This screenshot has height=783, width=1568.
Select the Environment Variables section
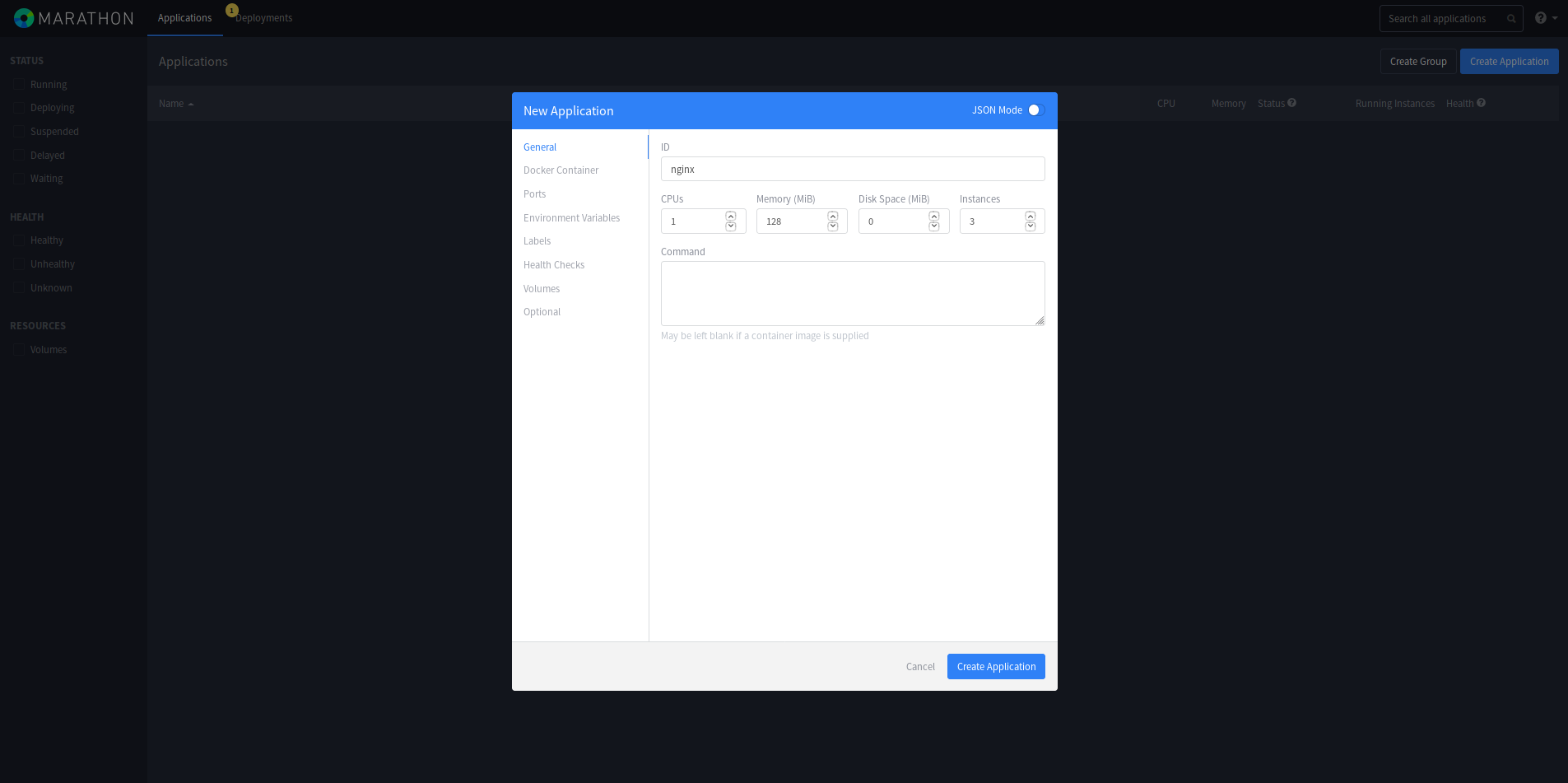tap(572, 218)
